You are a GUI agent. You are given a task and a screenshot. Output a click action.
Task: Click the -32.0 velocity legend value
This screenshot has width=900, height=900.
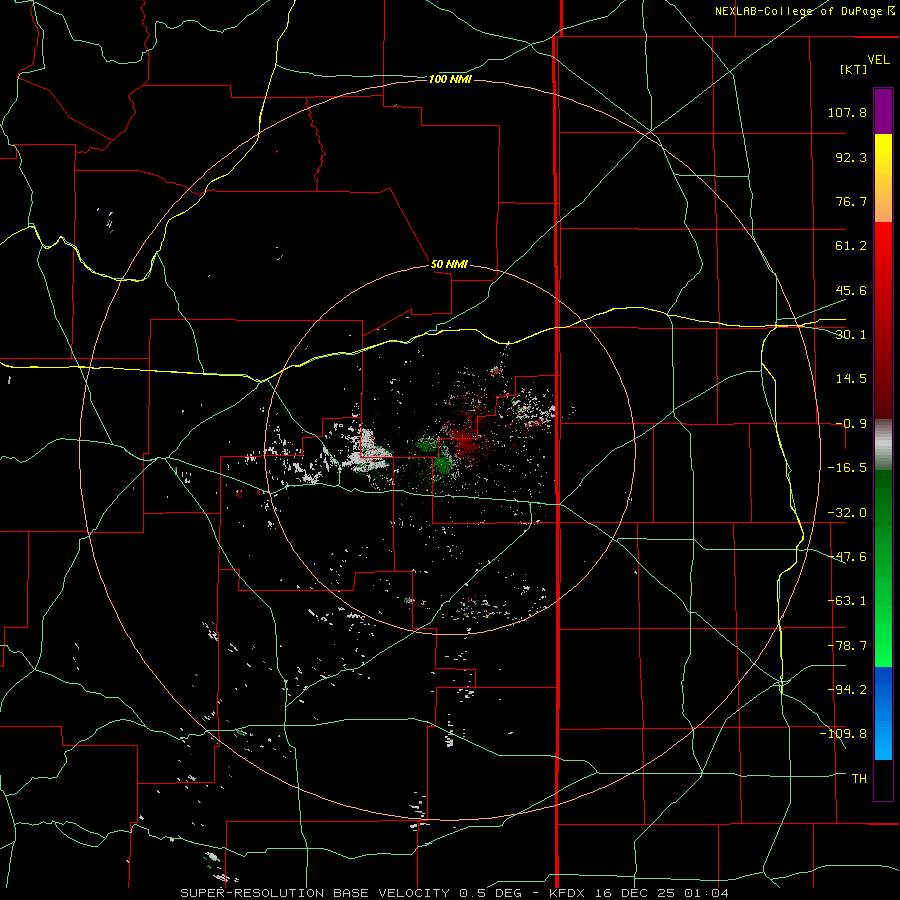[847, 513]
